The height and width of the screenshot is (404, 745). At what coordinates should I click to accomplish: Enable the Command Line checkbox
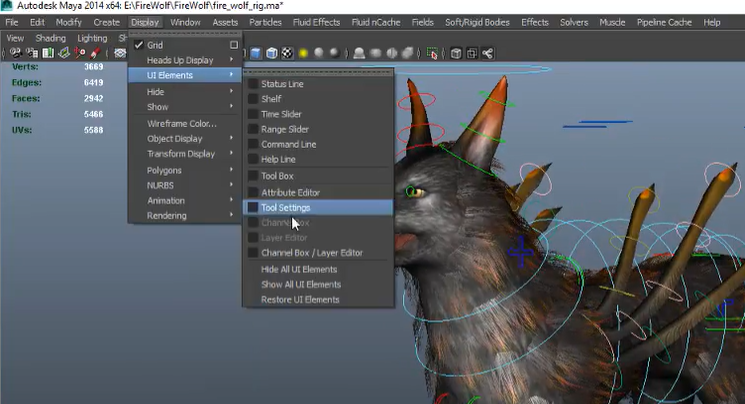click(253, 144)
